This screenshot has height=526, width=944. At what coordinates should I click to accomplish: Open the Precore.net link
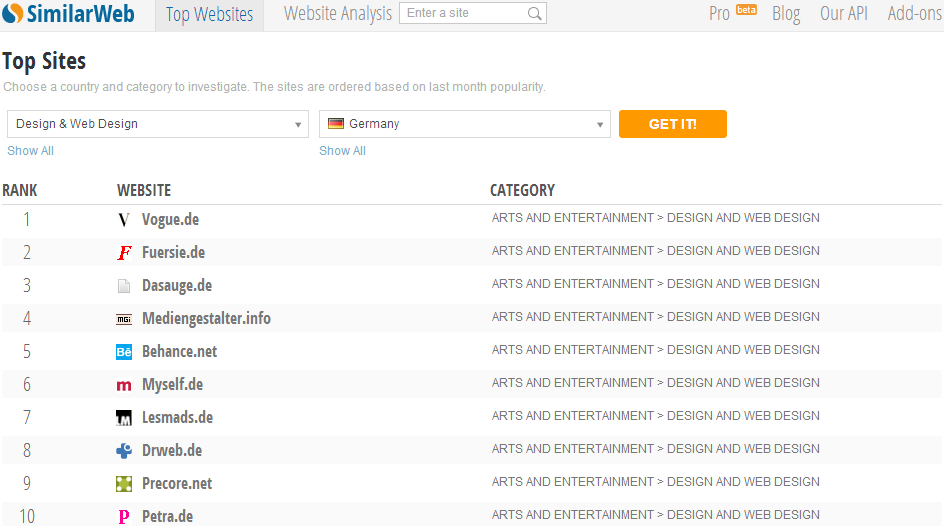[177, 484]
